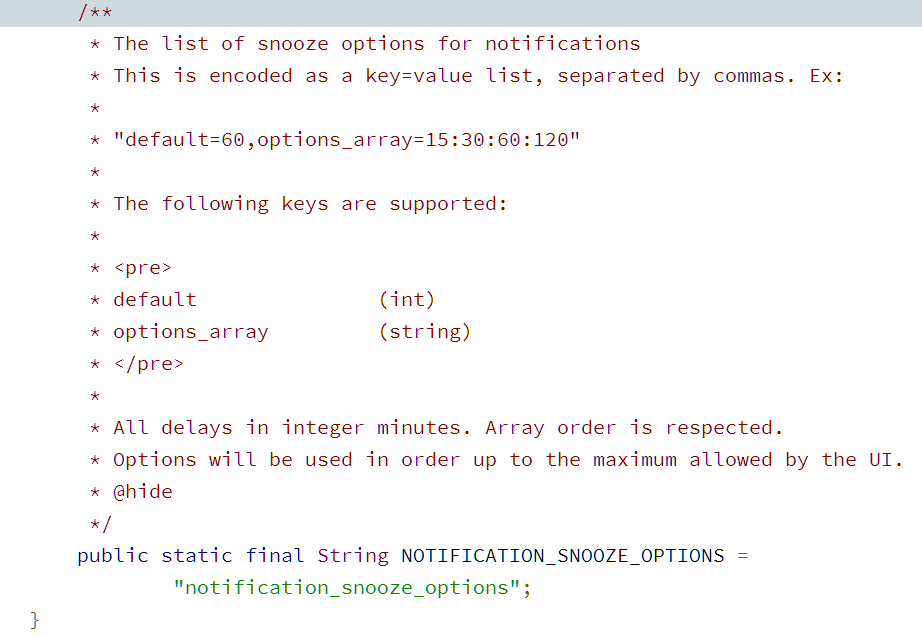Click the (string) type annotation
Image resolution: width=922 pixels, height=638 pixels.
coord(425,332)
